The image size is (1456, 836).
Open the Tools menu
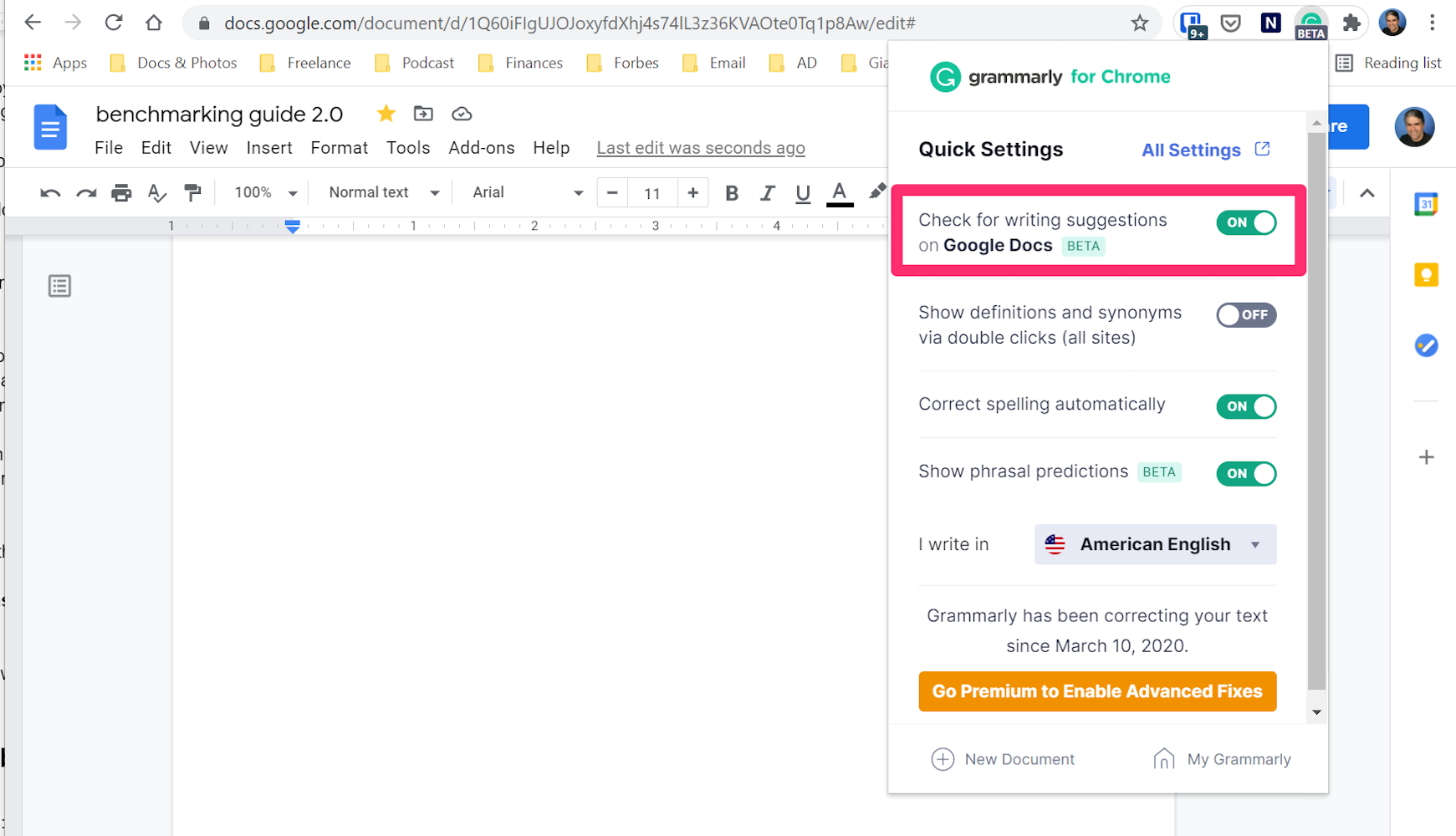pyautogui.click(x=408, y=148)
